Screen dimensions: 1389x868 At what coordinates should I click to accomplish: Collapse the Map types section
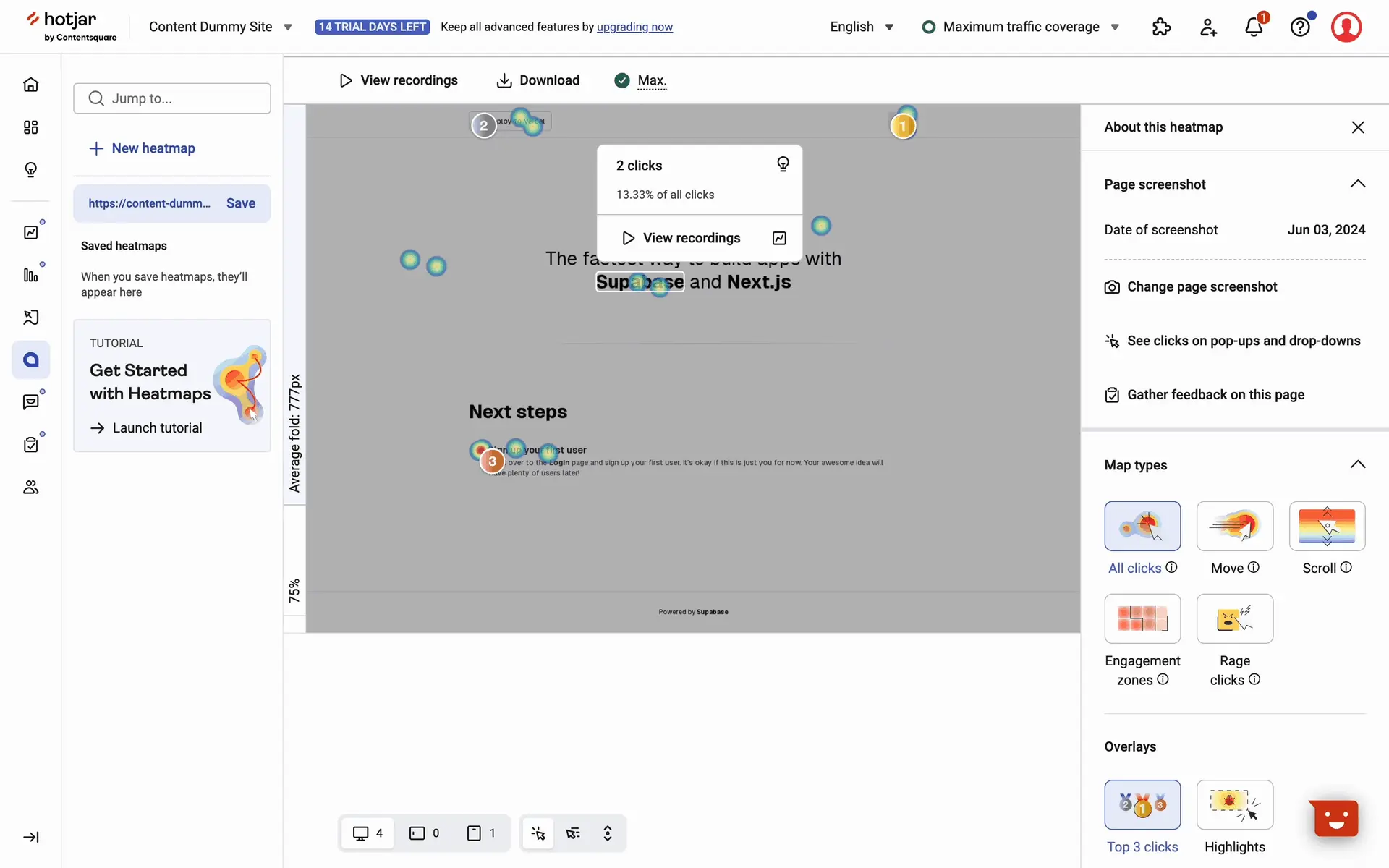click(x=1357, y=464)
